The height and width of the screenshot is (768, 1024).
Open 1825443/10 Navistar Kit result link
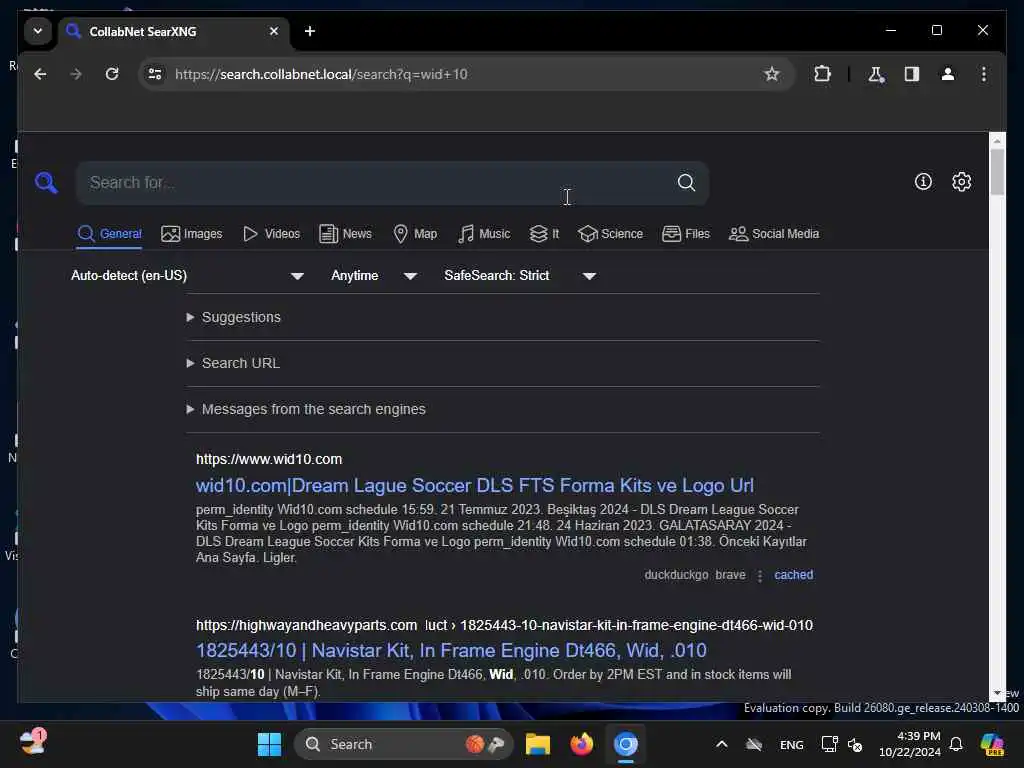tap(451, 650)
